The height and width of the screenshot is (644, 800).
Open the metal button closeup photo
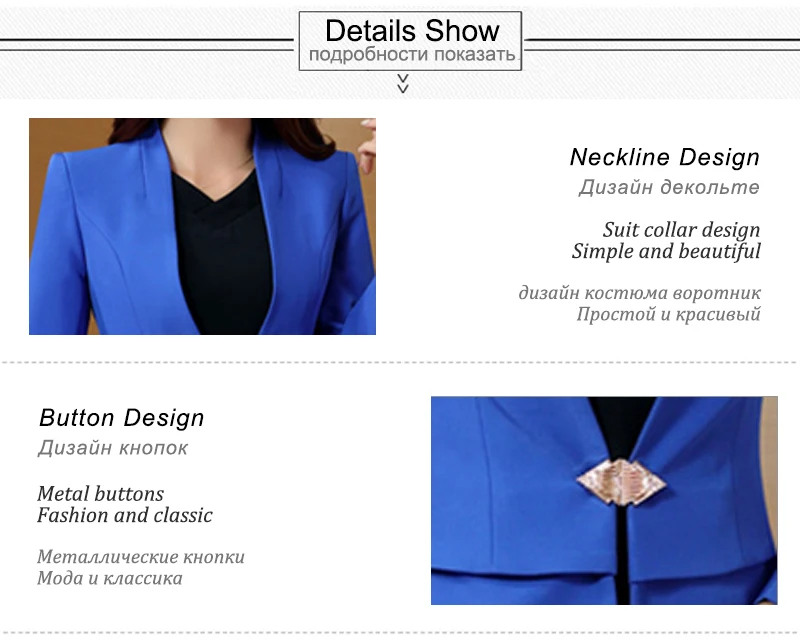coord(604,501)
